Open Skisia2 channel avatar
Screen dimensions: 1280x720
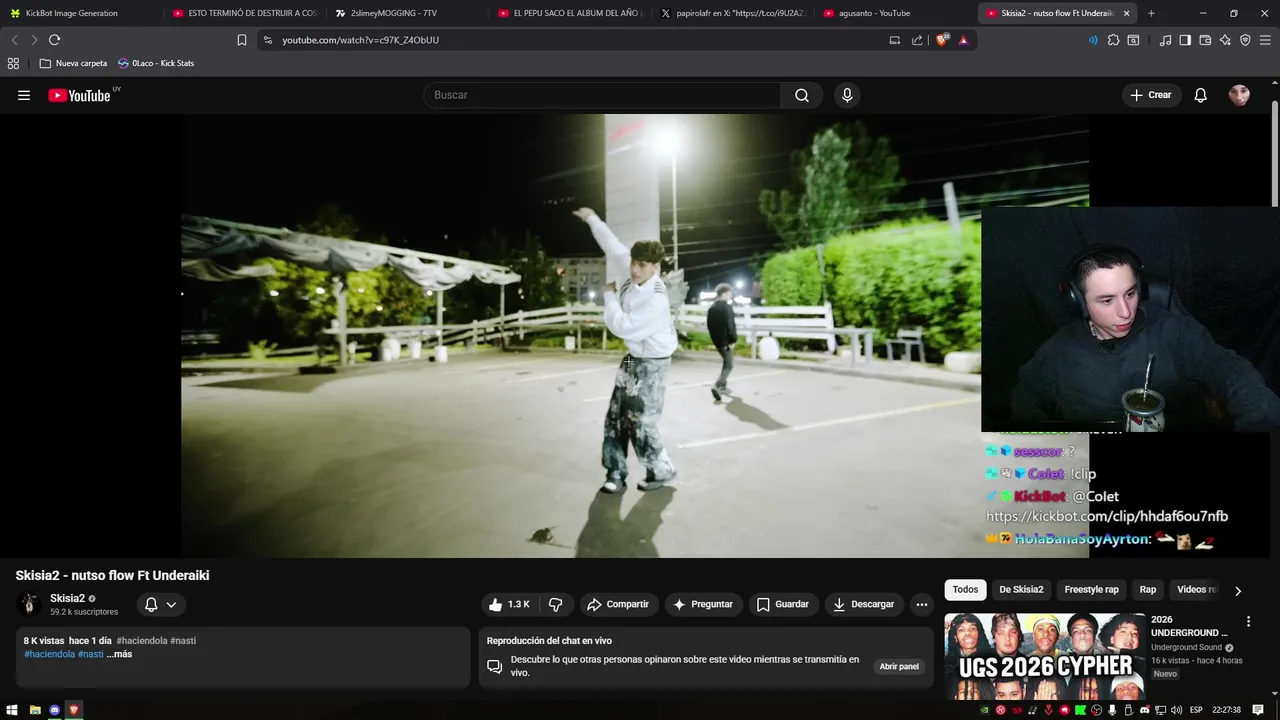click(x=29, y=604)
